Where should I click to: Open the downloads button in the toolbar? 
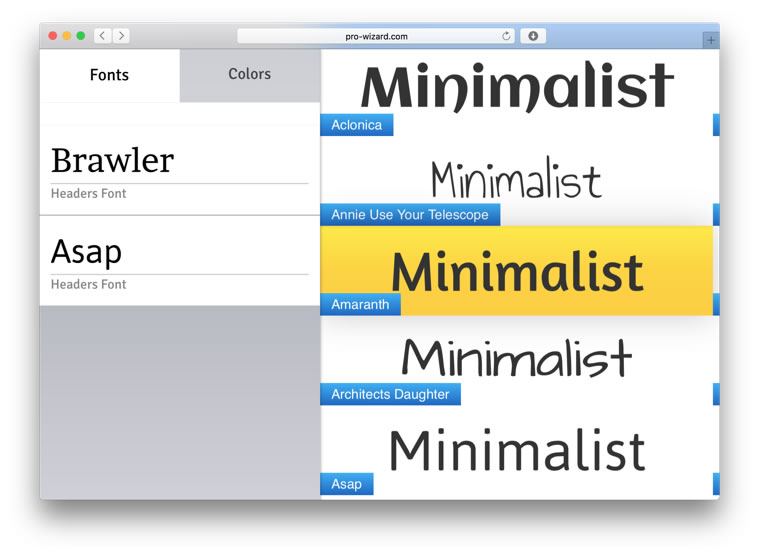[x=533, y=36]
